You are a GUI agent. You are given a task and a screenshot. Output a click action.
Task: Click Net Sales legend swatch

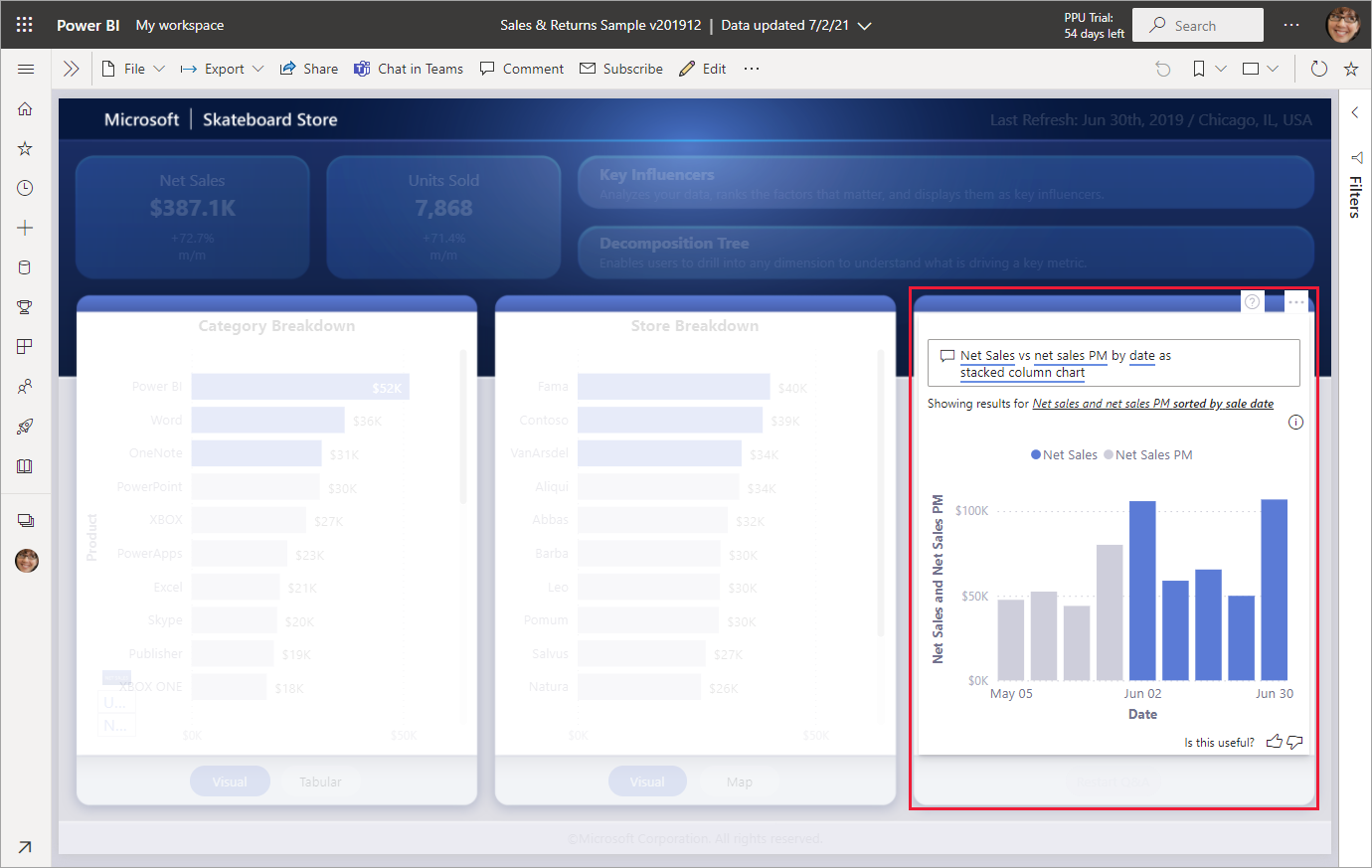click(1036, 454)
